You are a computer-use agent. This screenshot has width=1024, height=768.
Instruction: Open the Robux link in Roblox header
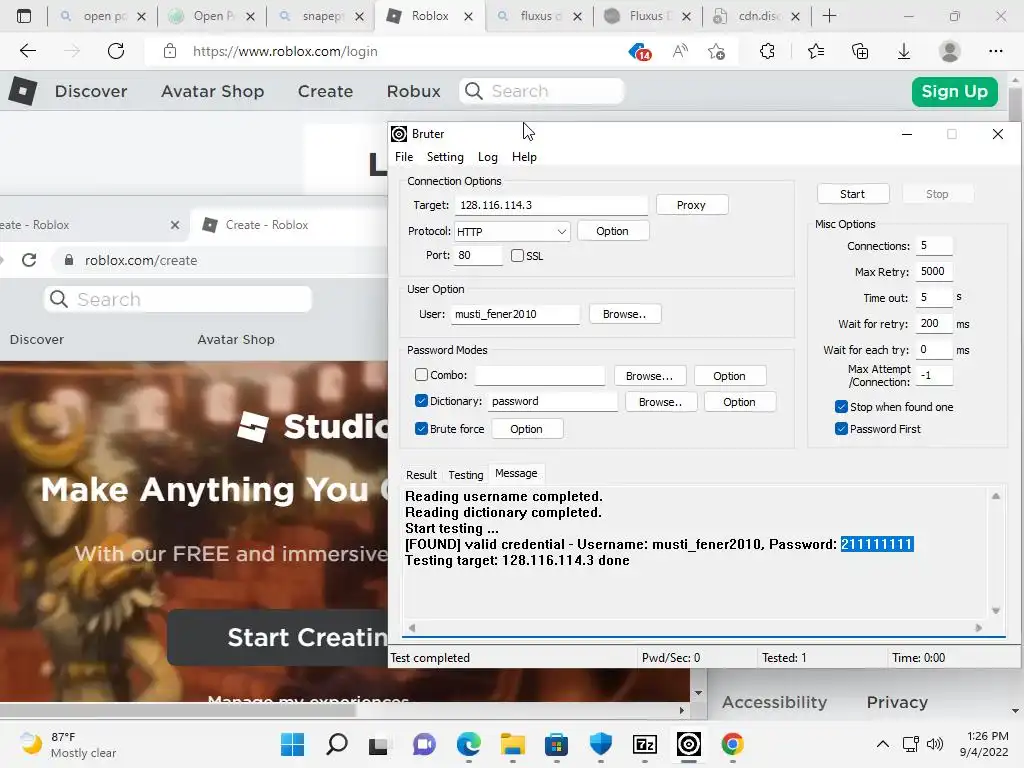click(x=413, y=91)
